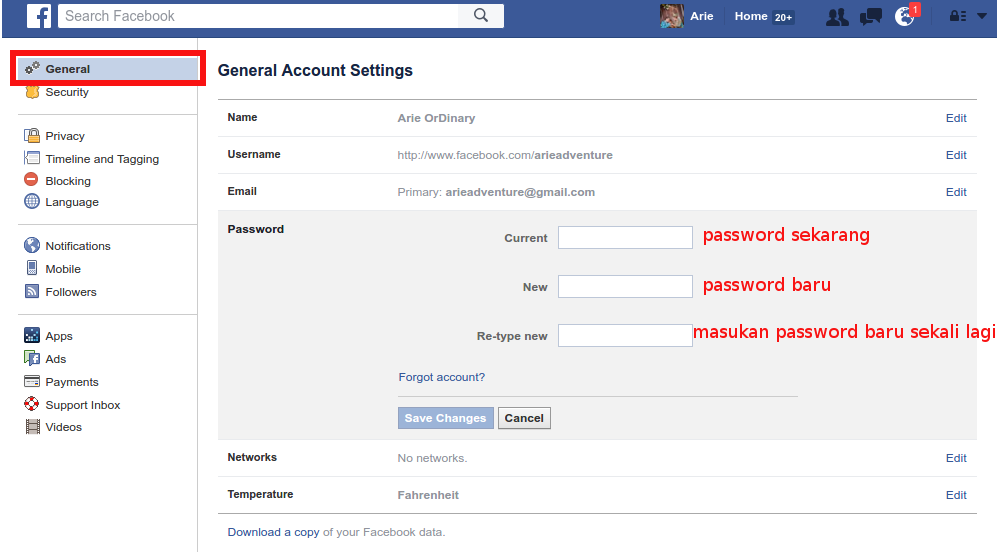
Task: Click the Privacy Shortcuts lock icon
Action: pos(957,17)
